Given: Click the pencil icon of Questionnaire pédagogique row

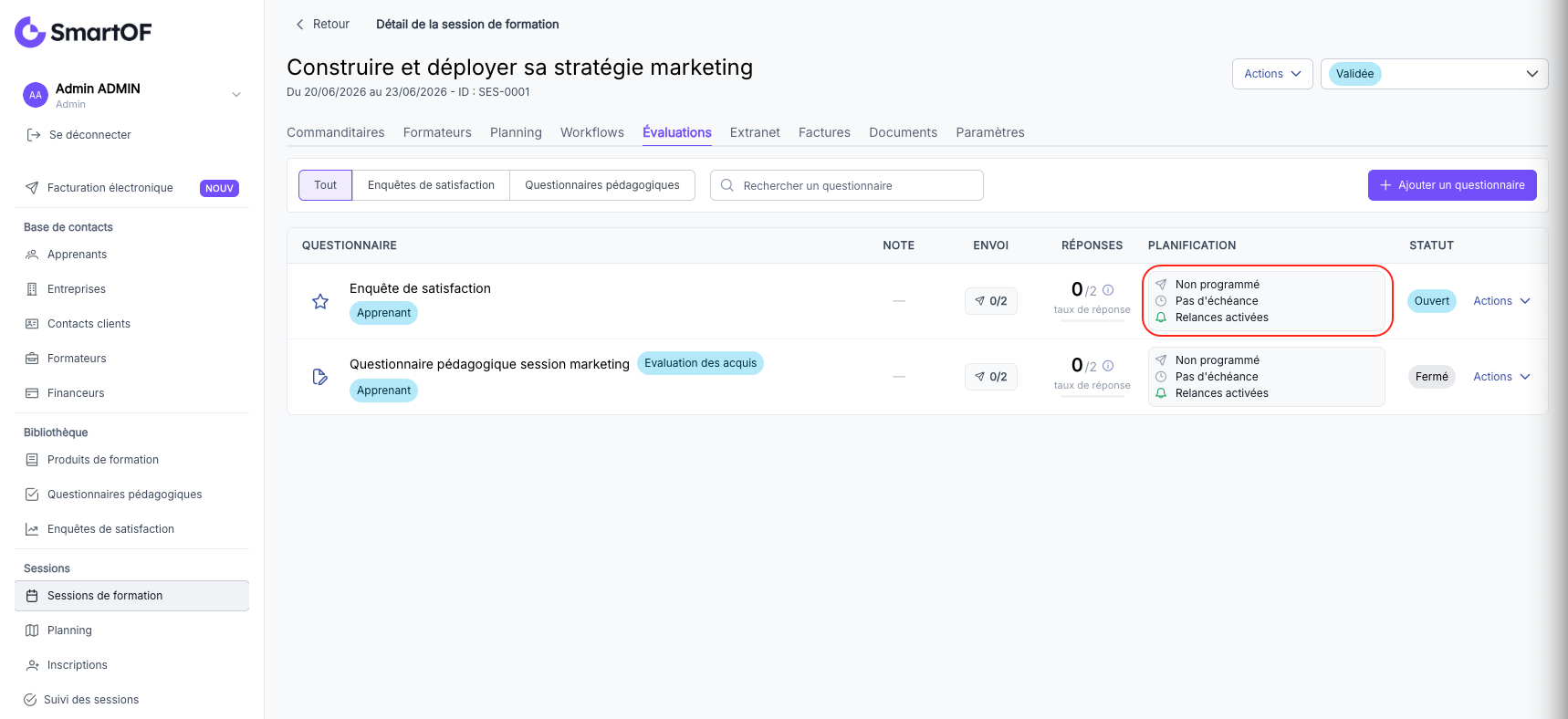Looking at the screenshot, I should [x=320, y=377].
